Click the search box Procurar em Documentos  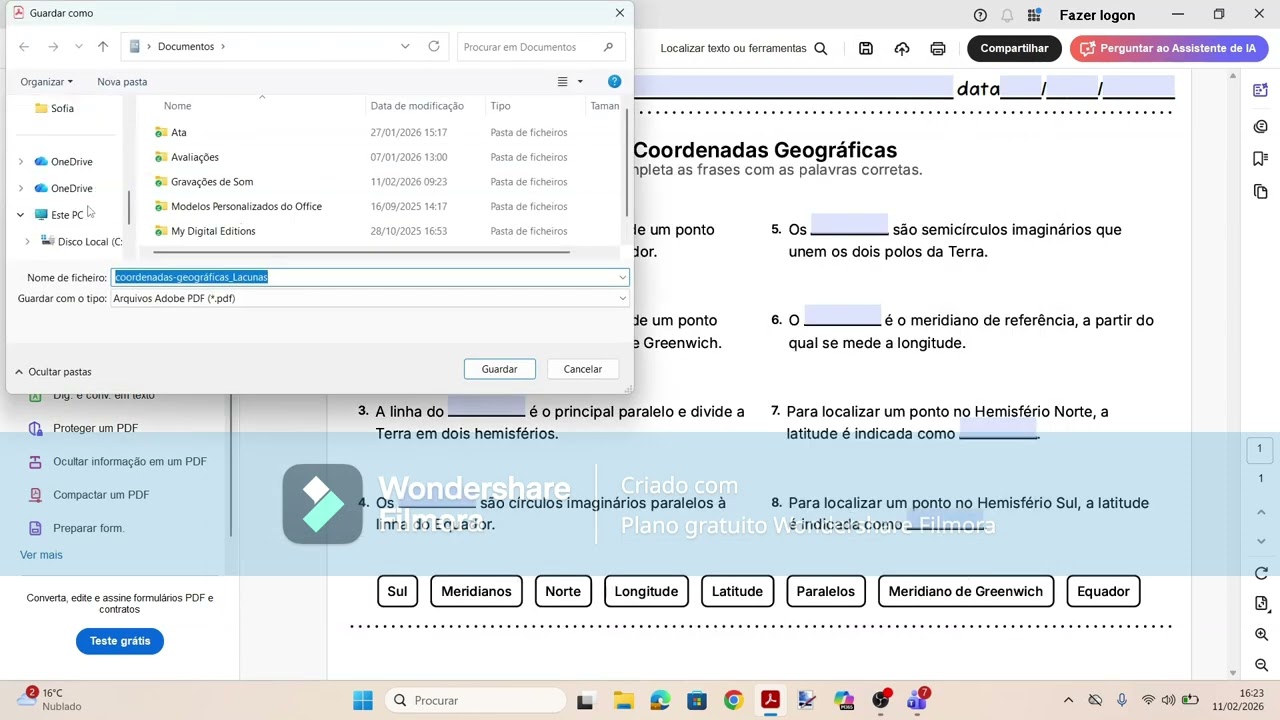540,47
